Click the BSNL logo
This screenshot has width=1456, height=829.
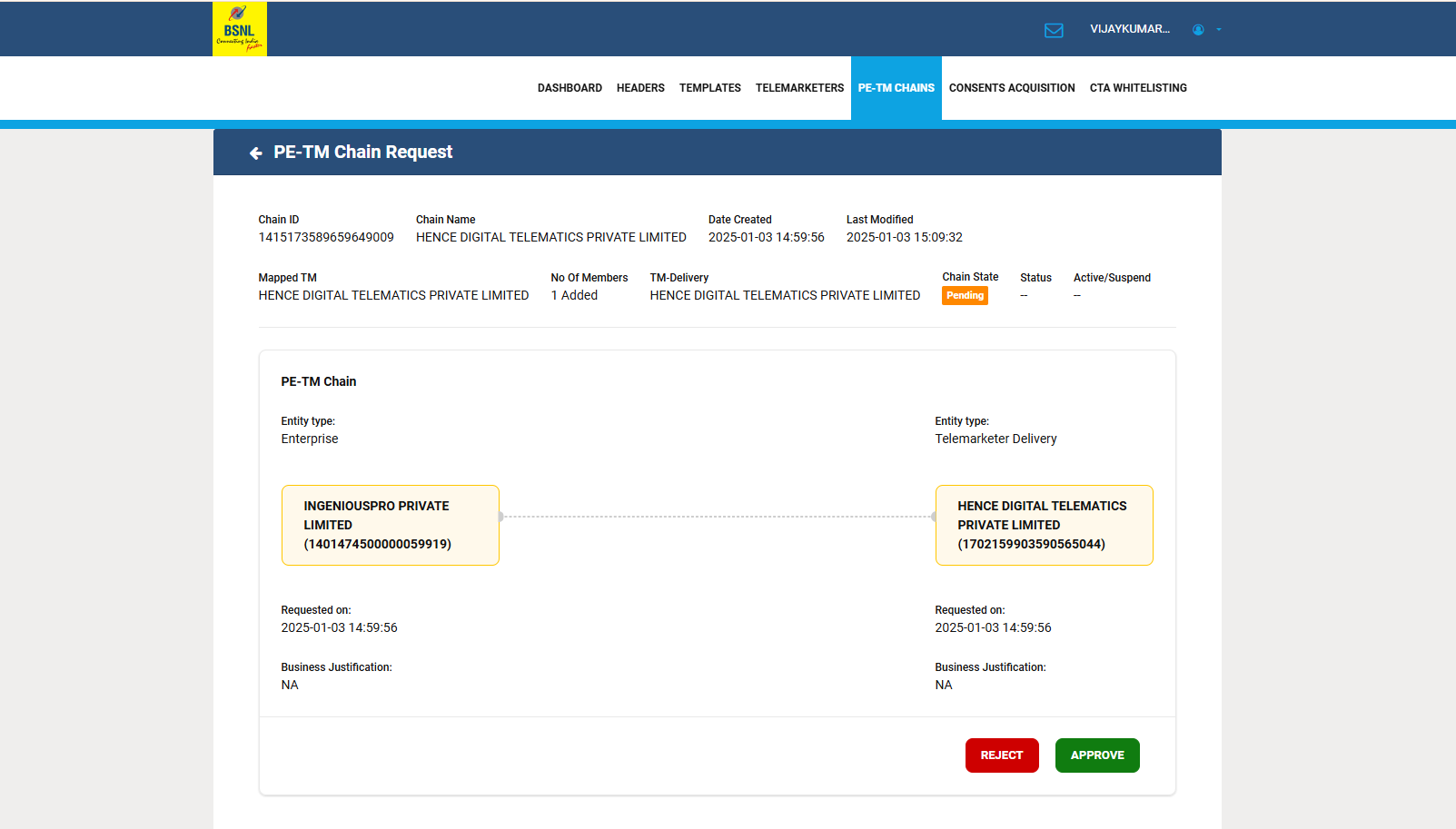[240, 29]
